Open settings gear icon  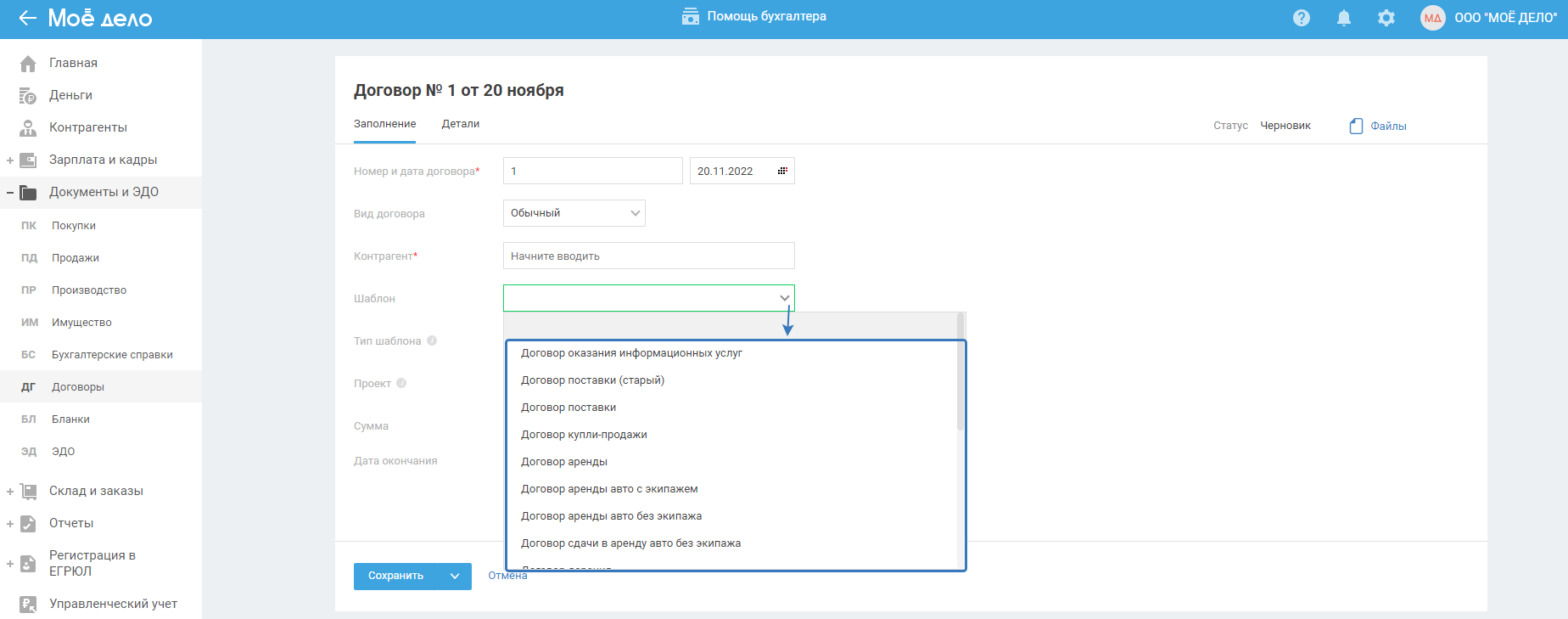(x=1386, y=18)
